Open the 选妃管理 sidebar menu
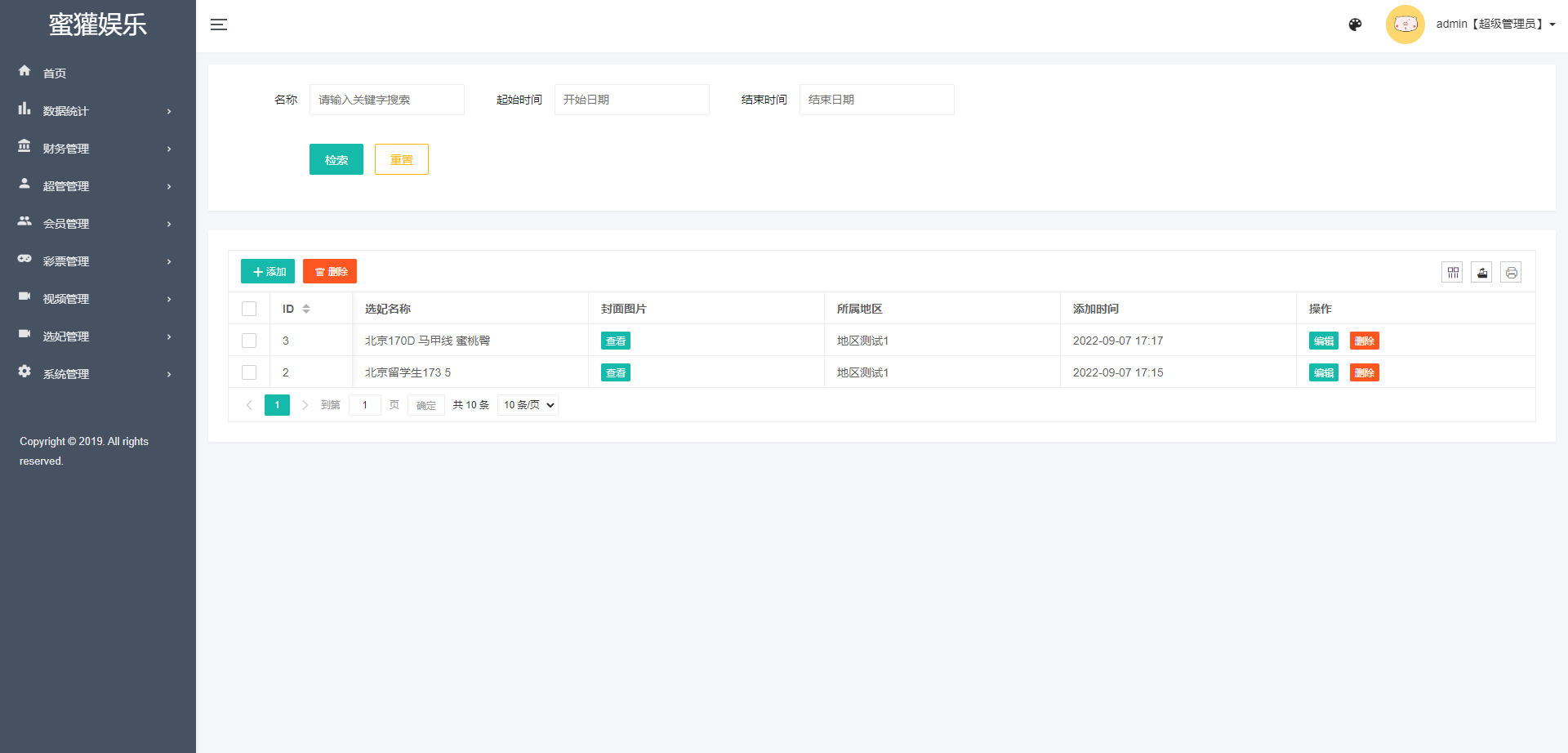1568x753 pixels. coord(96,336)
